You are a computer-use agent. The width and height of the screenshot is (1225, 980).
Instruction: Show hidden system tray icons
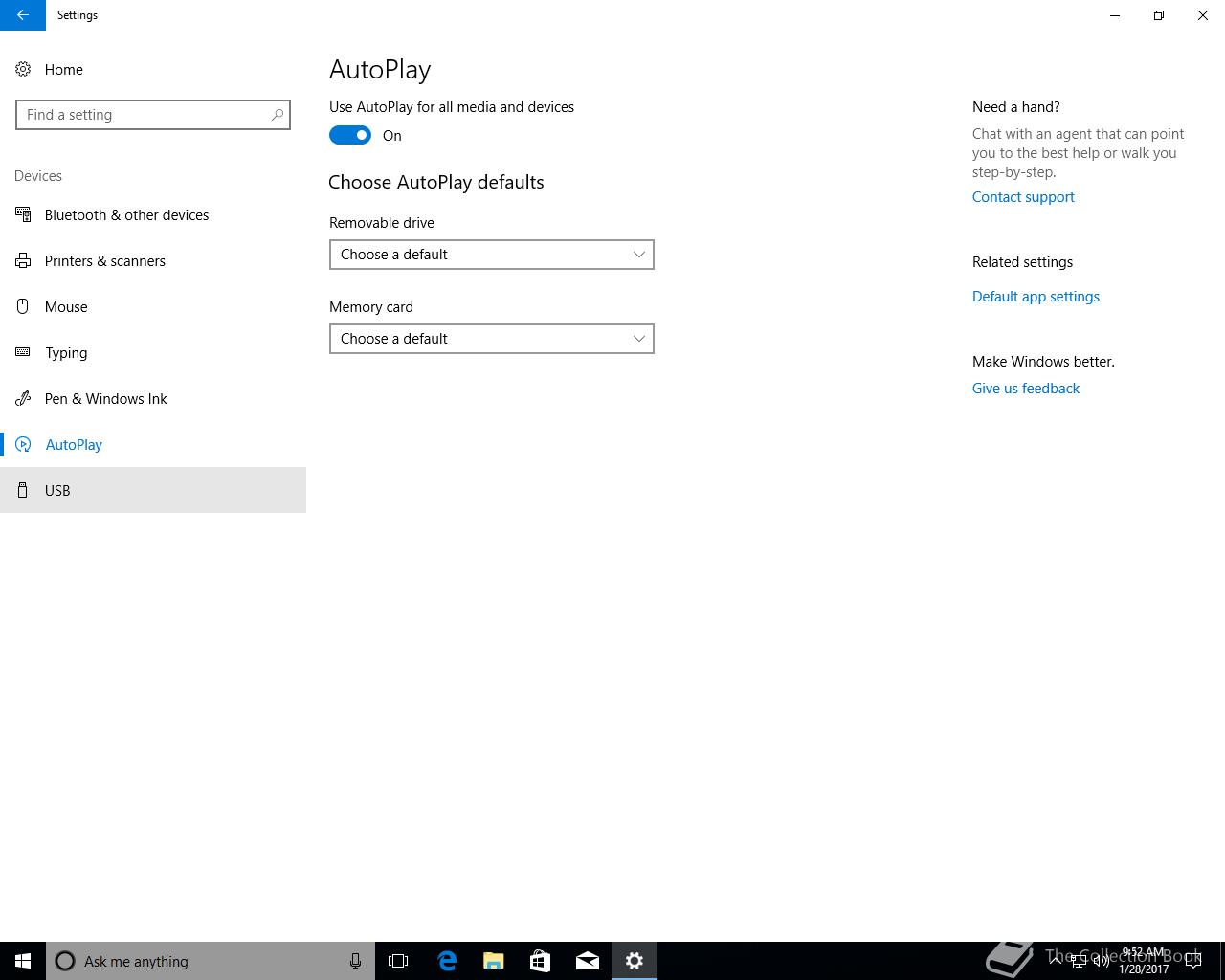click(1055, 960)
